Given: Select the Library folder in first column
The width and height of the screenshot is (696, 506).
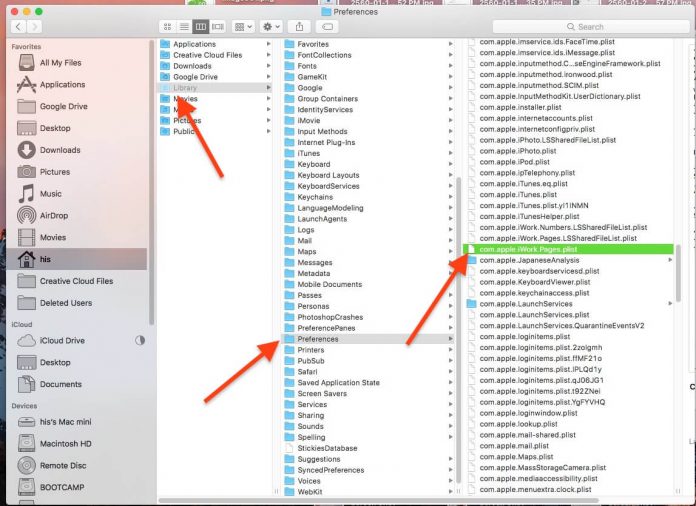Looking at the screenshot, I should click(x=215, y=88).
